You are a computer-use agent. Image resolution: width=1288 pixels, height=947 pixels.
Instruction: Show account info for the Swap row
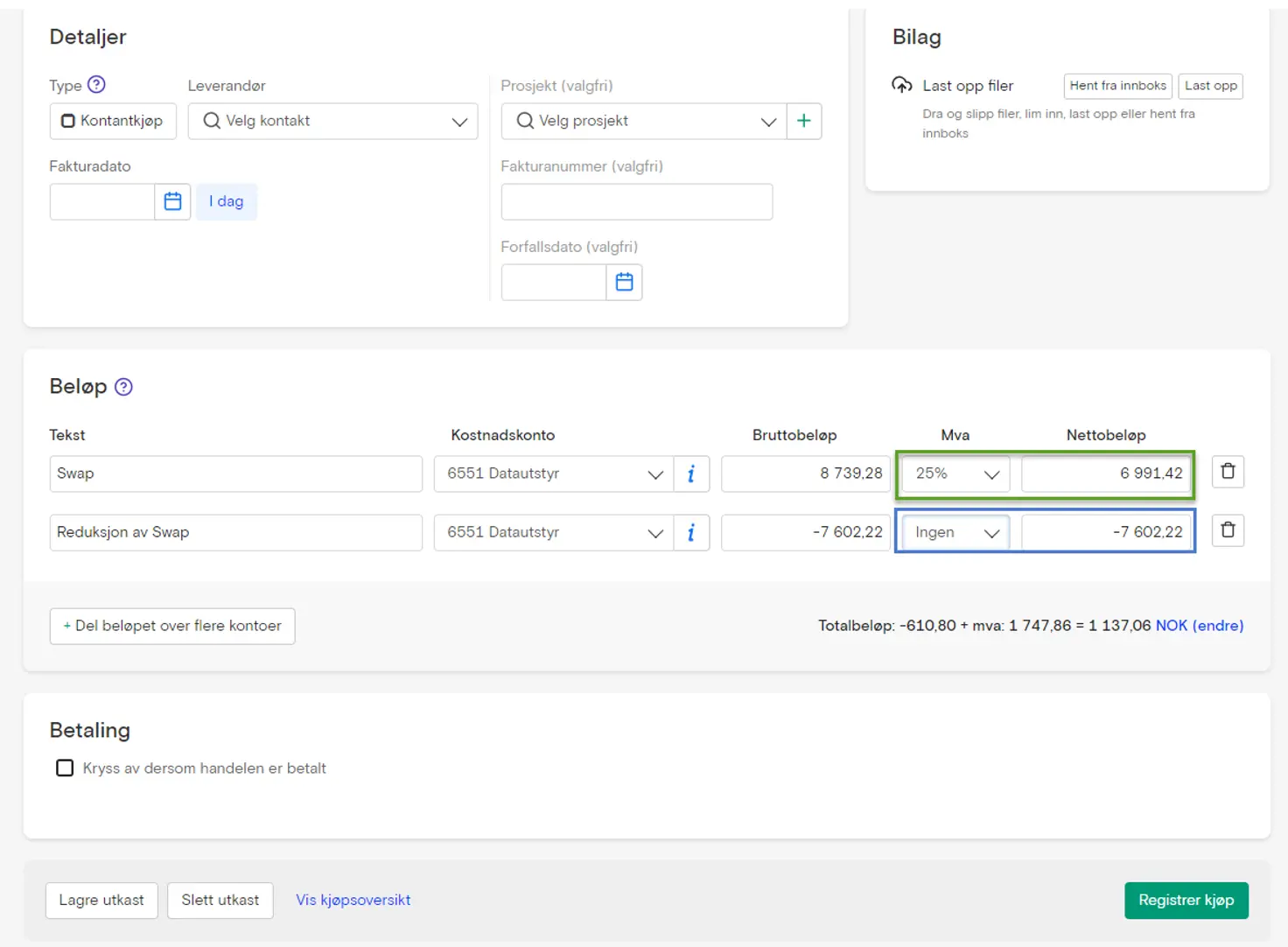(x=691, y=473)
